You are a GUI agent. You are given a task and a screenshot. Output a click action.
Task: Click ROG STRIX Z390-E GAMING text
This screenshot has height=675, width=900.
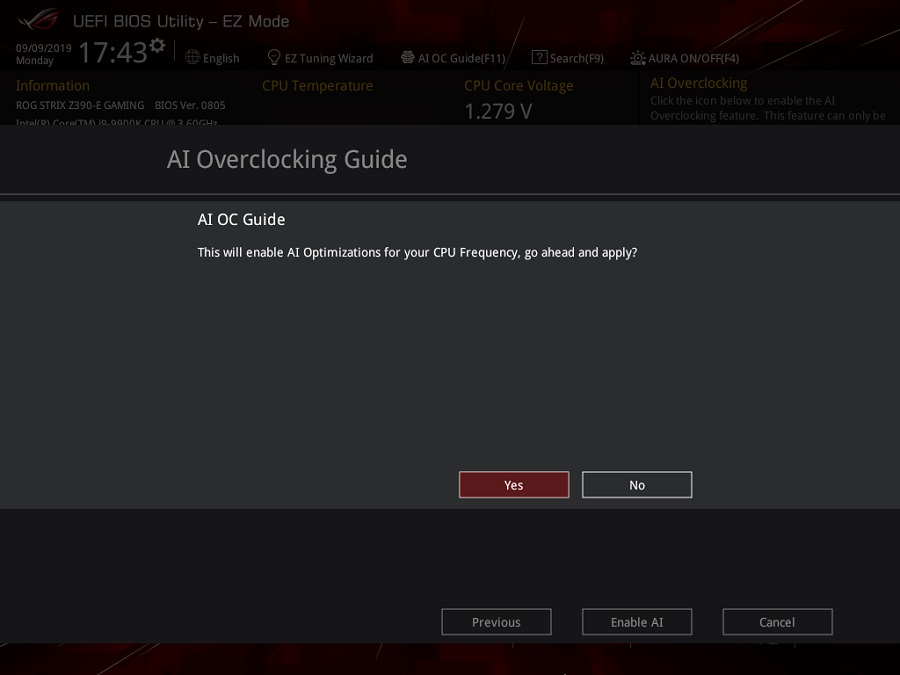click(80, 106)
